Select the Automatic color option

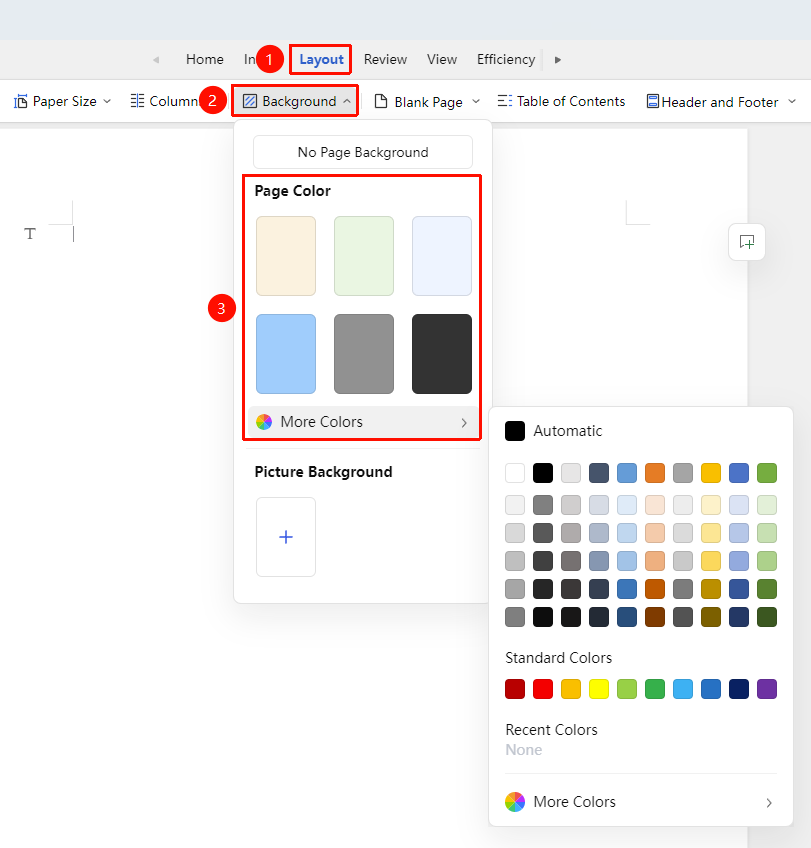click(554, 431)
